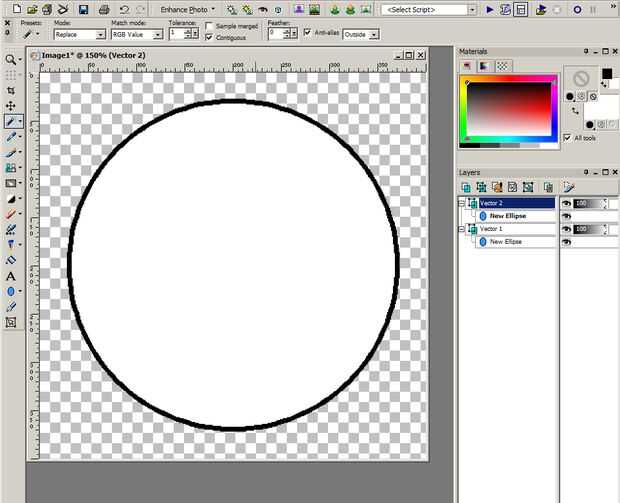Switch to the Swatches tab in Materials

502,66
